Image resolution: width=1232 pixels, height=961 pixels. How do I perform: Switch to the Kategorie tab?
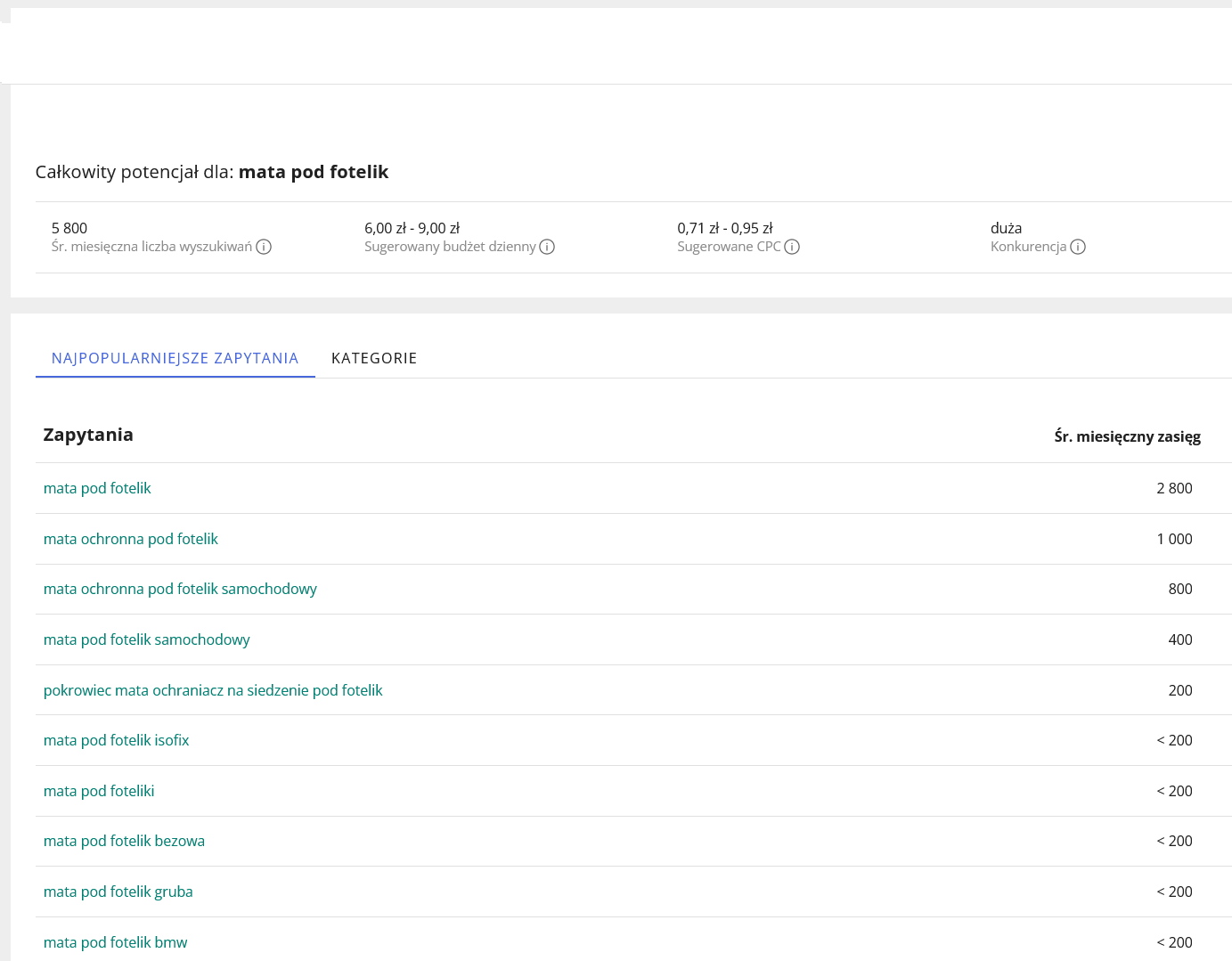(374, 358)
